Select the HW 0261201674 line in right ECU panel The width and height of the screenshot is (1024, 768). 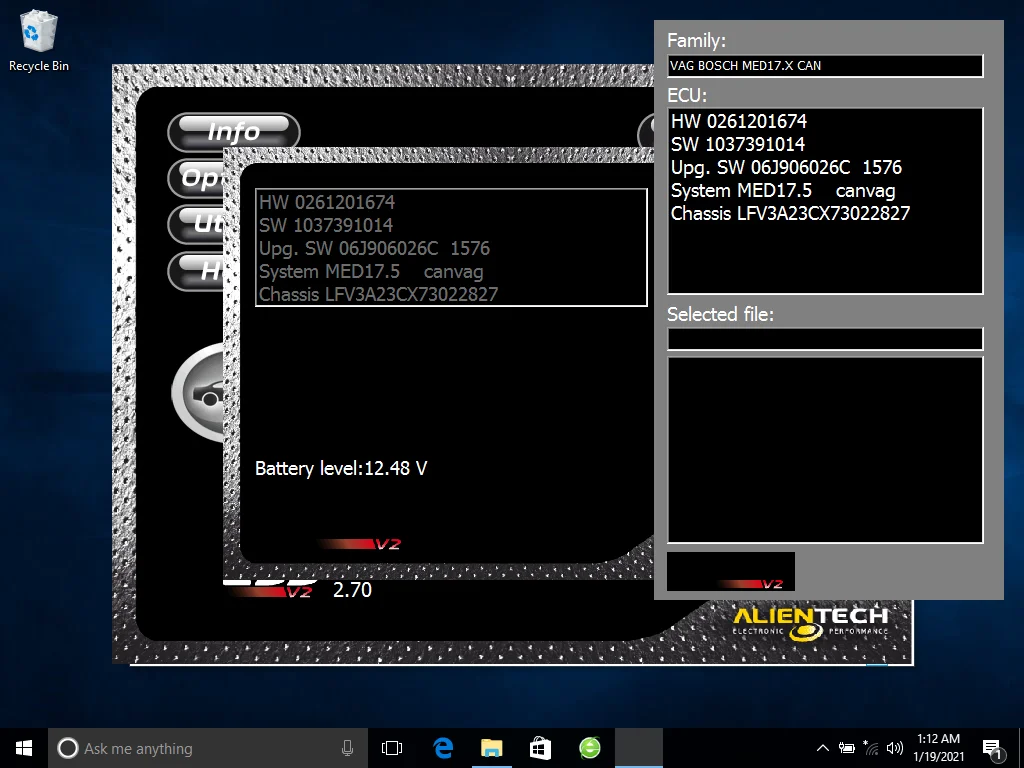tap(739, 121)
